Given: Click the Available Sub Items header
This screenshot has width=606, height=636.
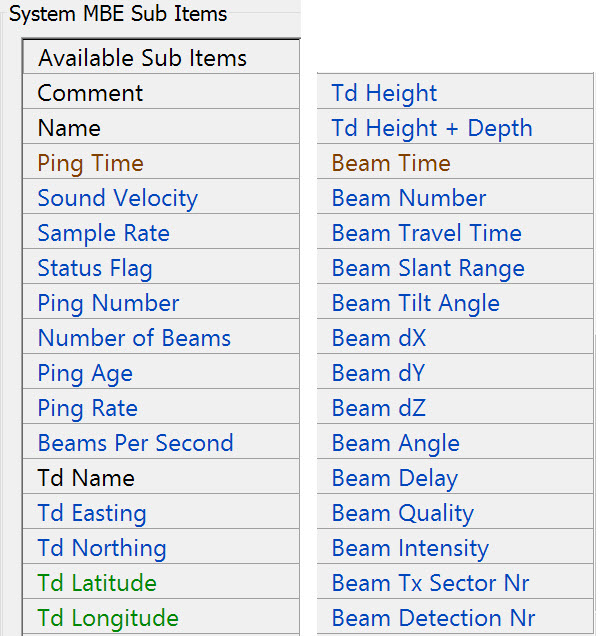Looking at the screenshot, I should coord(143,58).
